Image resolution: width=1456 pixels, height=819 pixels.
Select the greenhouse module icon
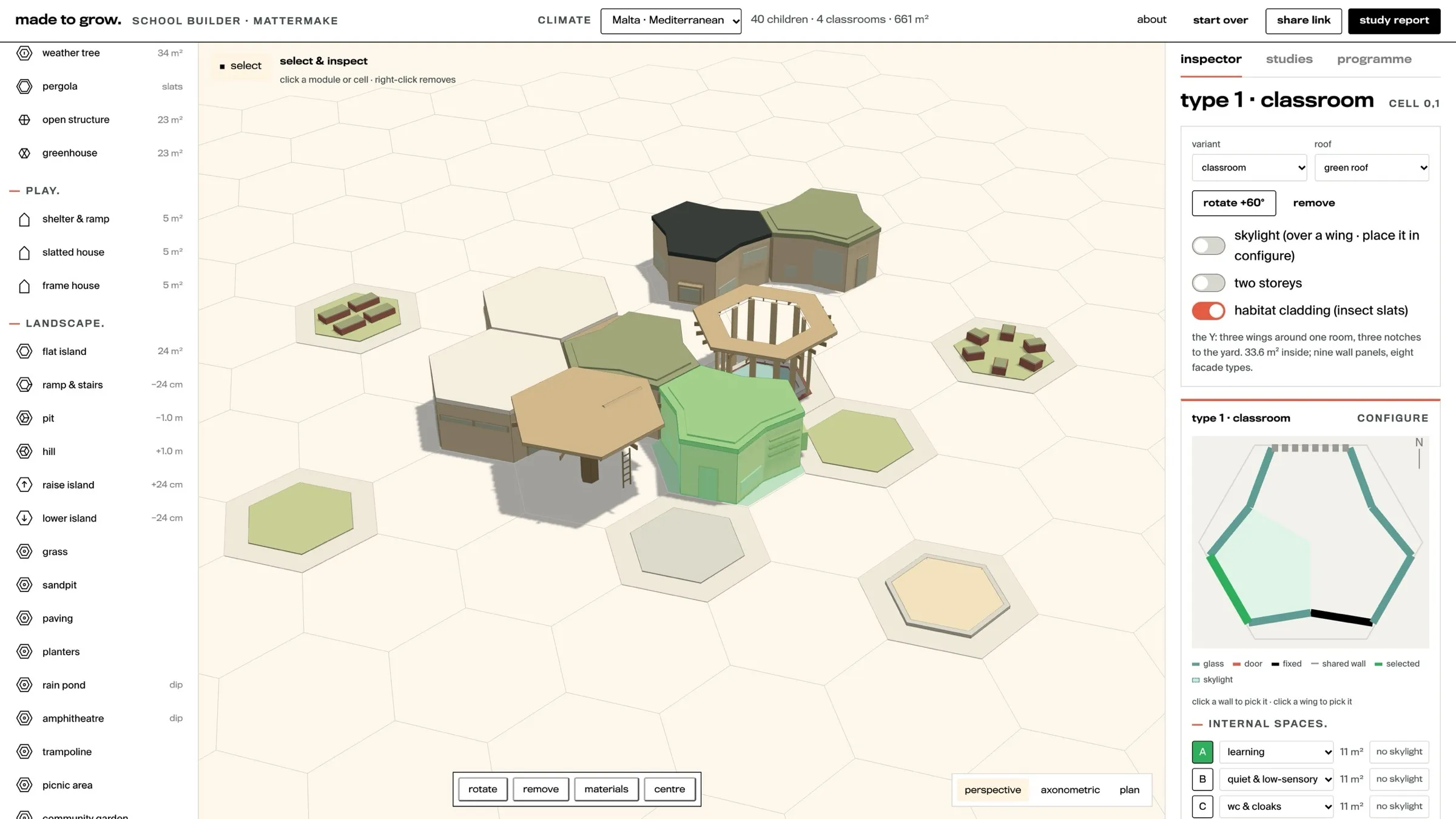click(x=24, y=153)
